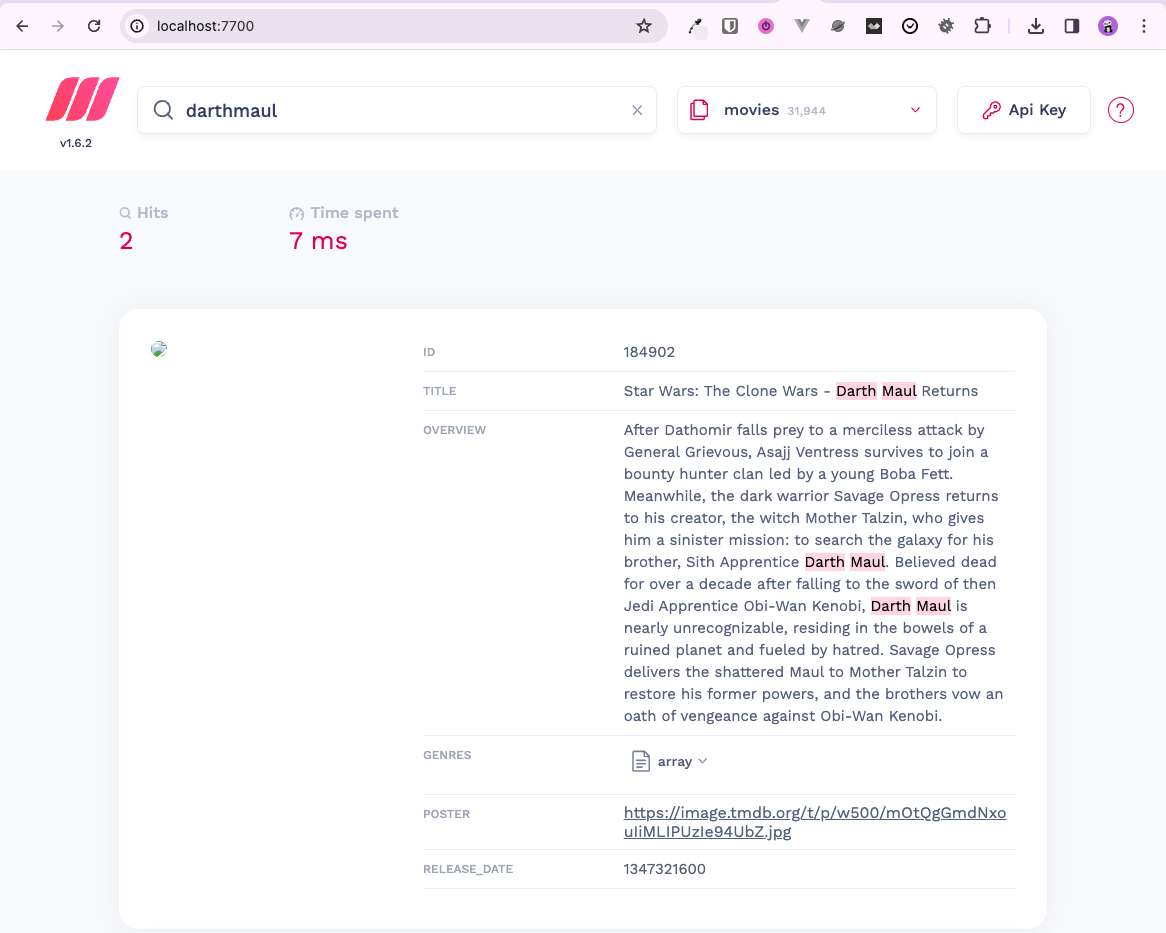
Task: Bookmark this page with the star icon
Action: point(644,26)
